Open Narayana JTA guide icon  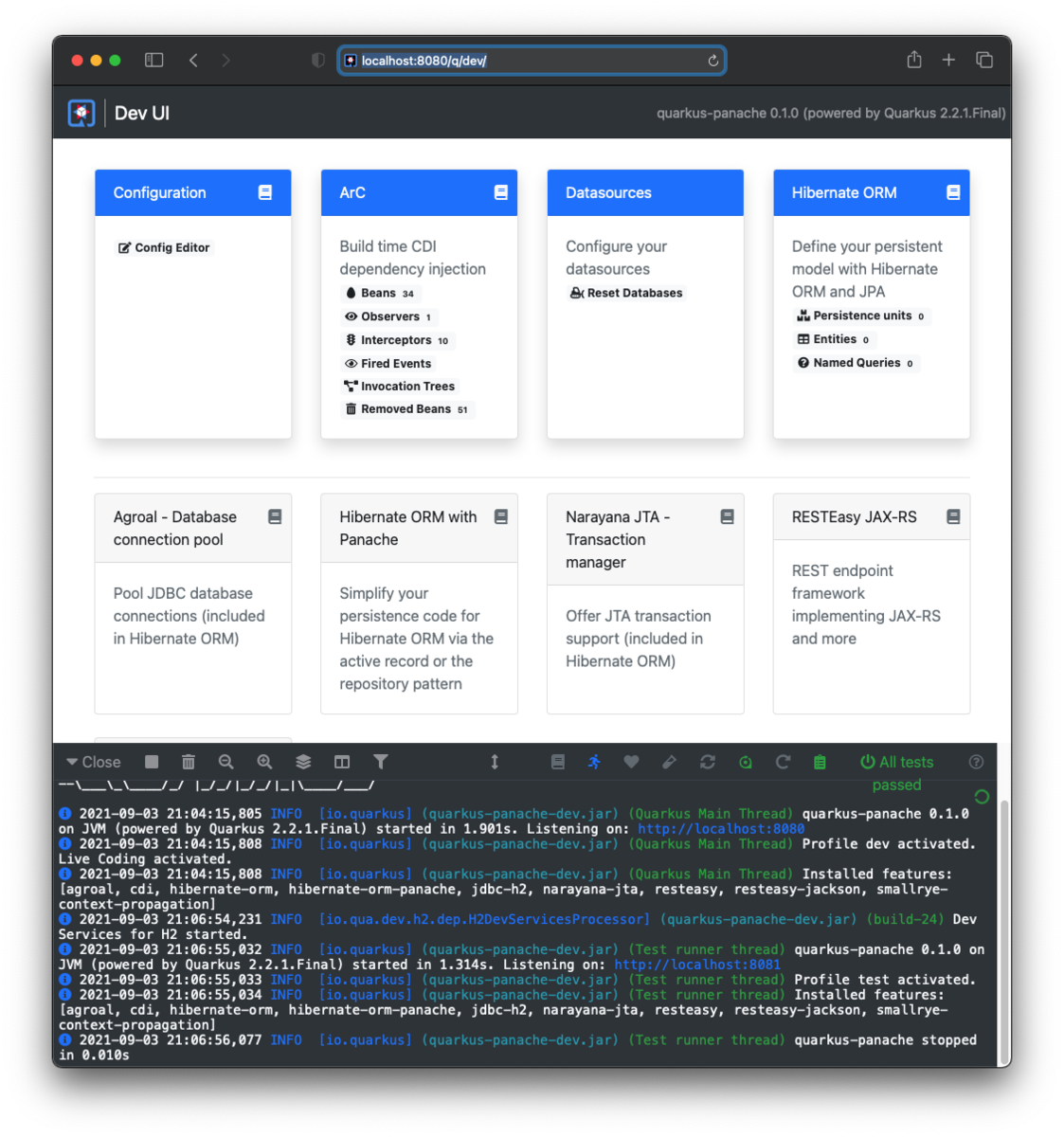point(728,516)
